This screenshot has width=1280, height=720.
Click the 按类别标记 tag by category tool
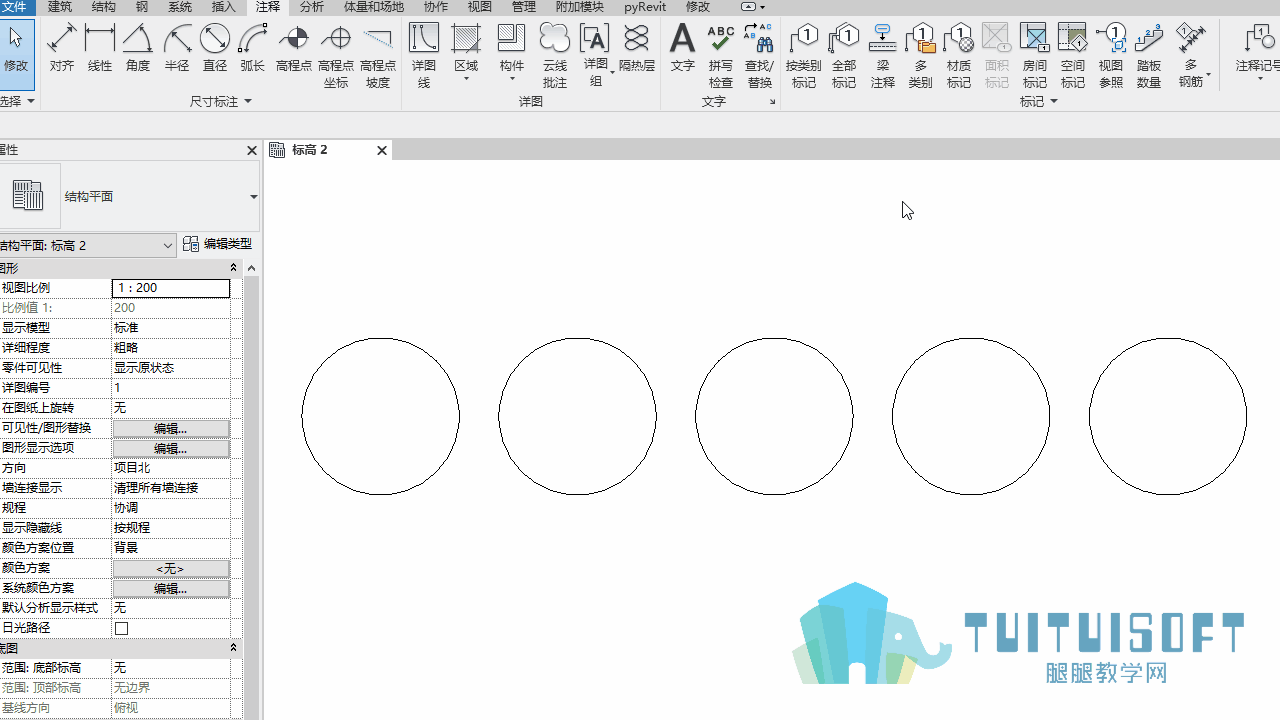804,56
